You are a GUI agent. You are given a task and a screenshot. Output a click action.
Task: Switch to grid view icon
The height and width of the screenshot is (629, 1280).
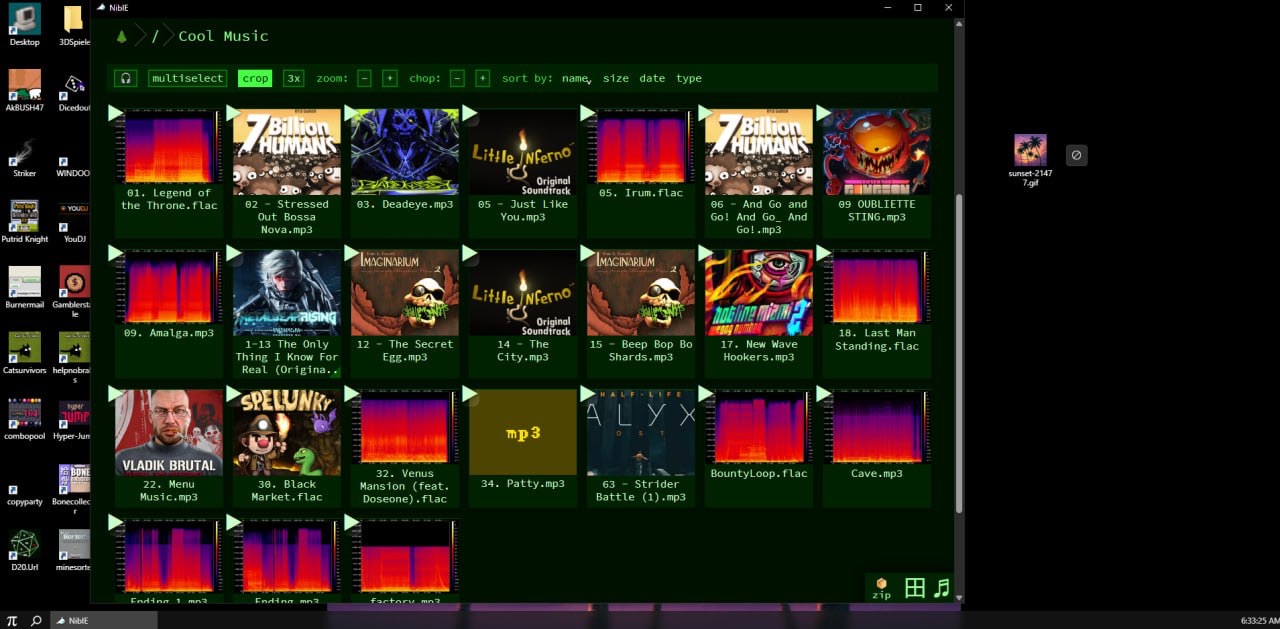pyautogui.click(x=914, y=588)
